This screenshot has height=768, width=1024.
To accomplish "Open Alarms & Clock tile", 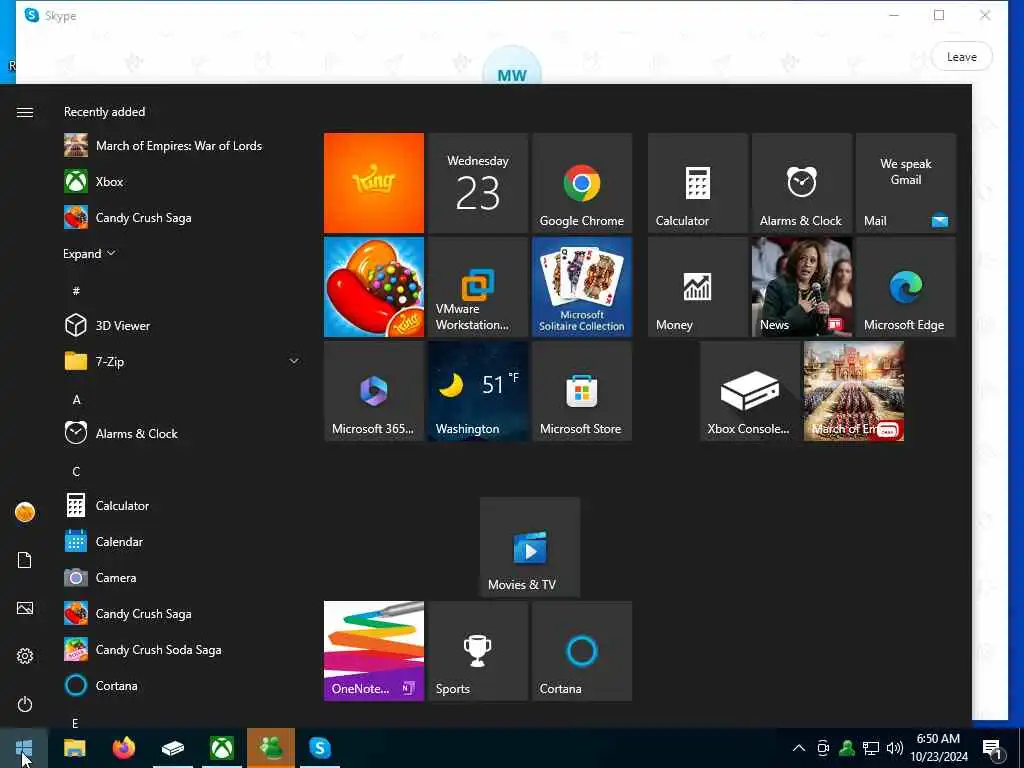I will (x=801, y=183).
